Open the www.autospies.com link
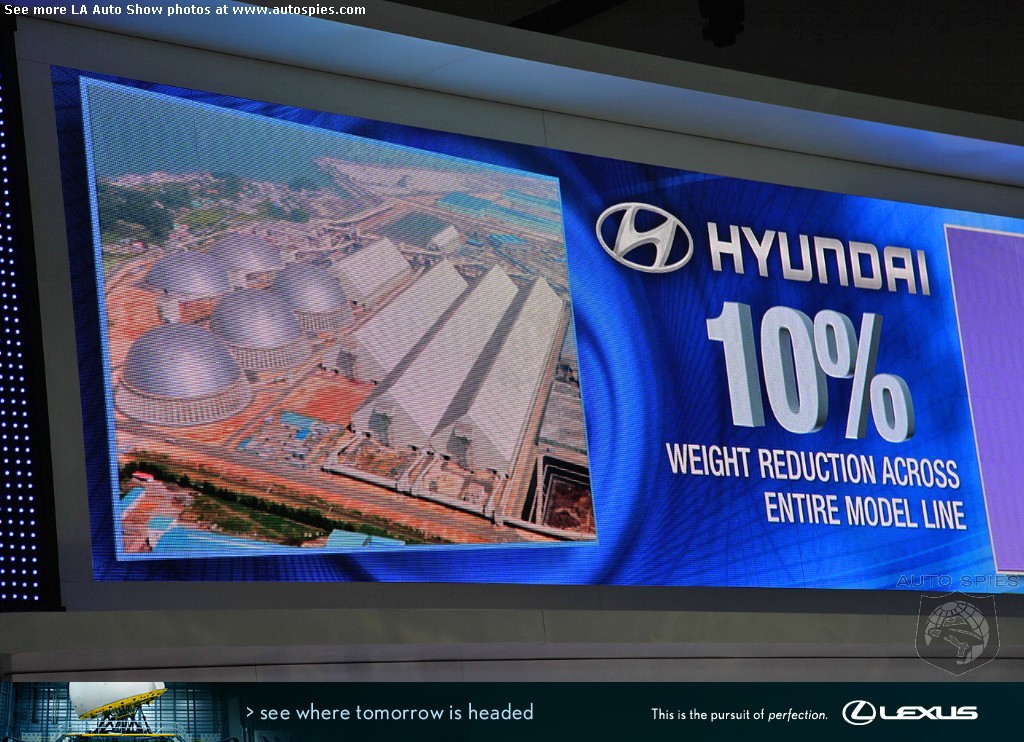The height and width of the screenshot is (742, 1024). [298, 10]
